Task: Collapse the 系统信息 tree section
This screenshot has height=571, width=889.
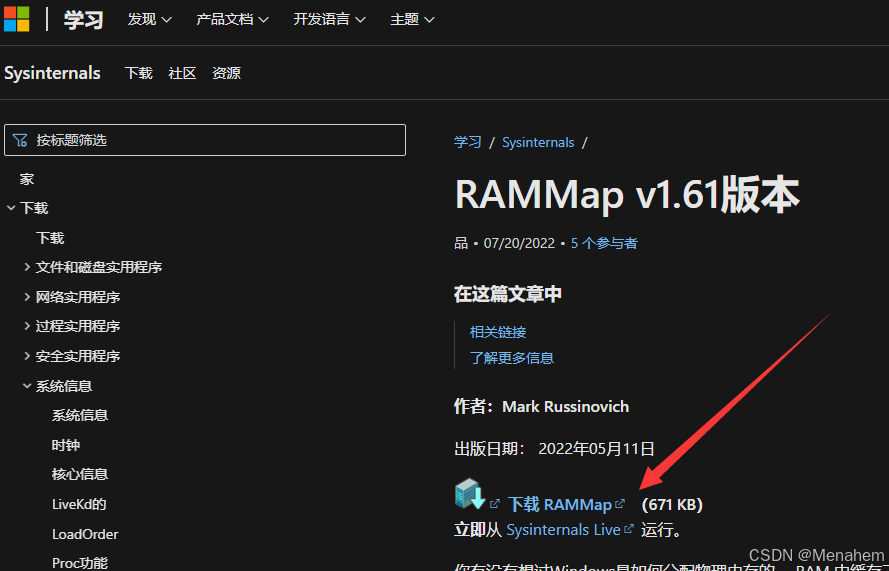Action: tap(27, 386)
